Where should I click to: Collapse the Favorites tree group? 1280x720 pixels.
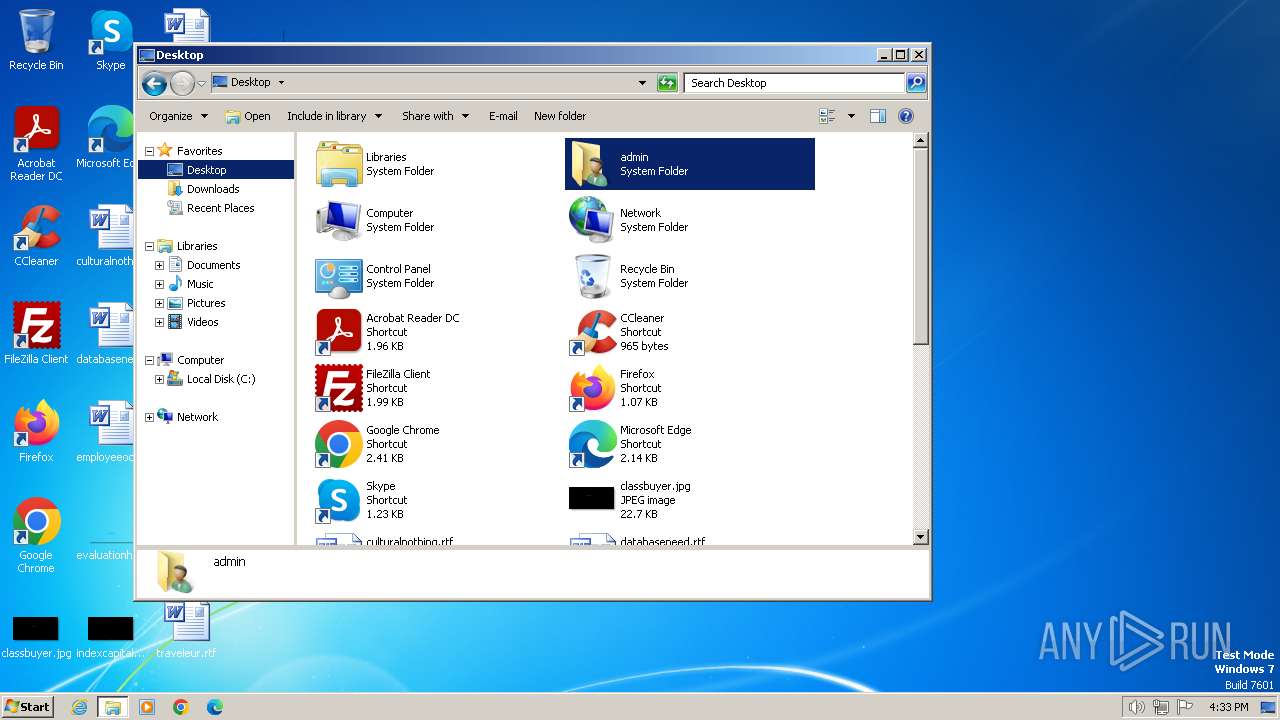click(149, 151)
